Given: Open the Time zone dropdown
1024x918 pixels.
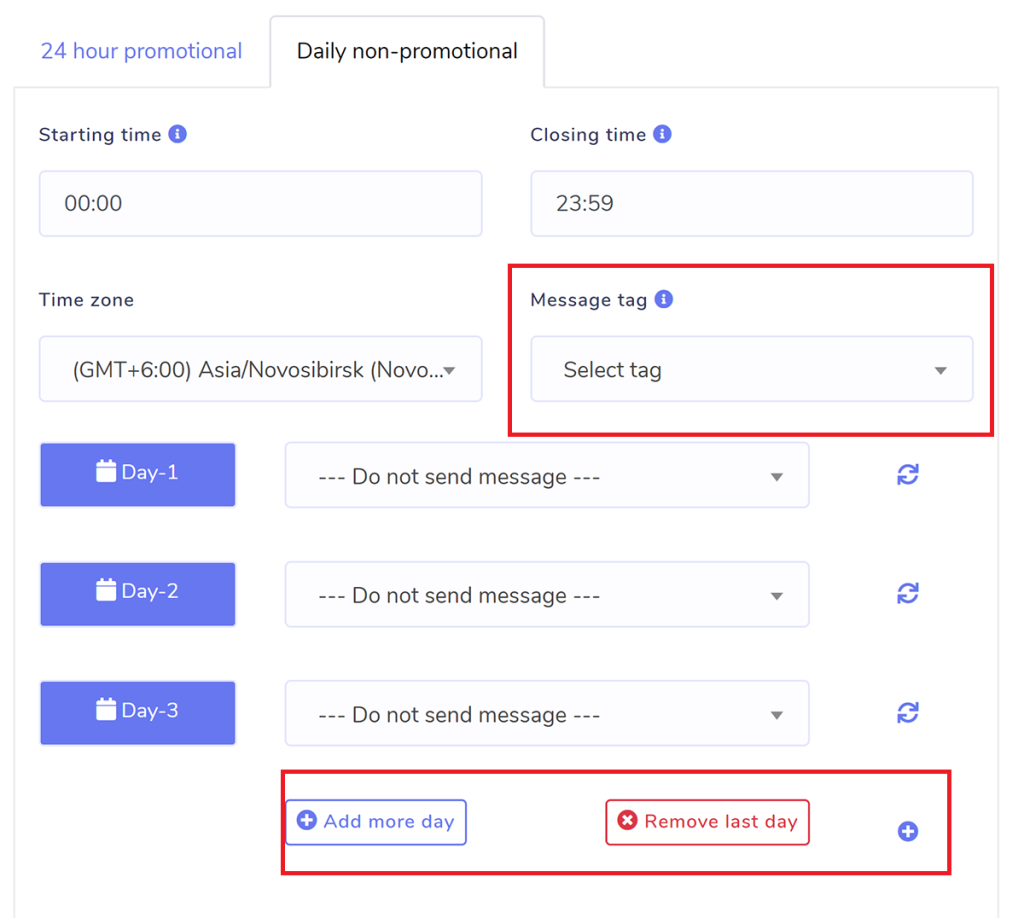Looking at the screenshot, I should (x=260, y=369).
